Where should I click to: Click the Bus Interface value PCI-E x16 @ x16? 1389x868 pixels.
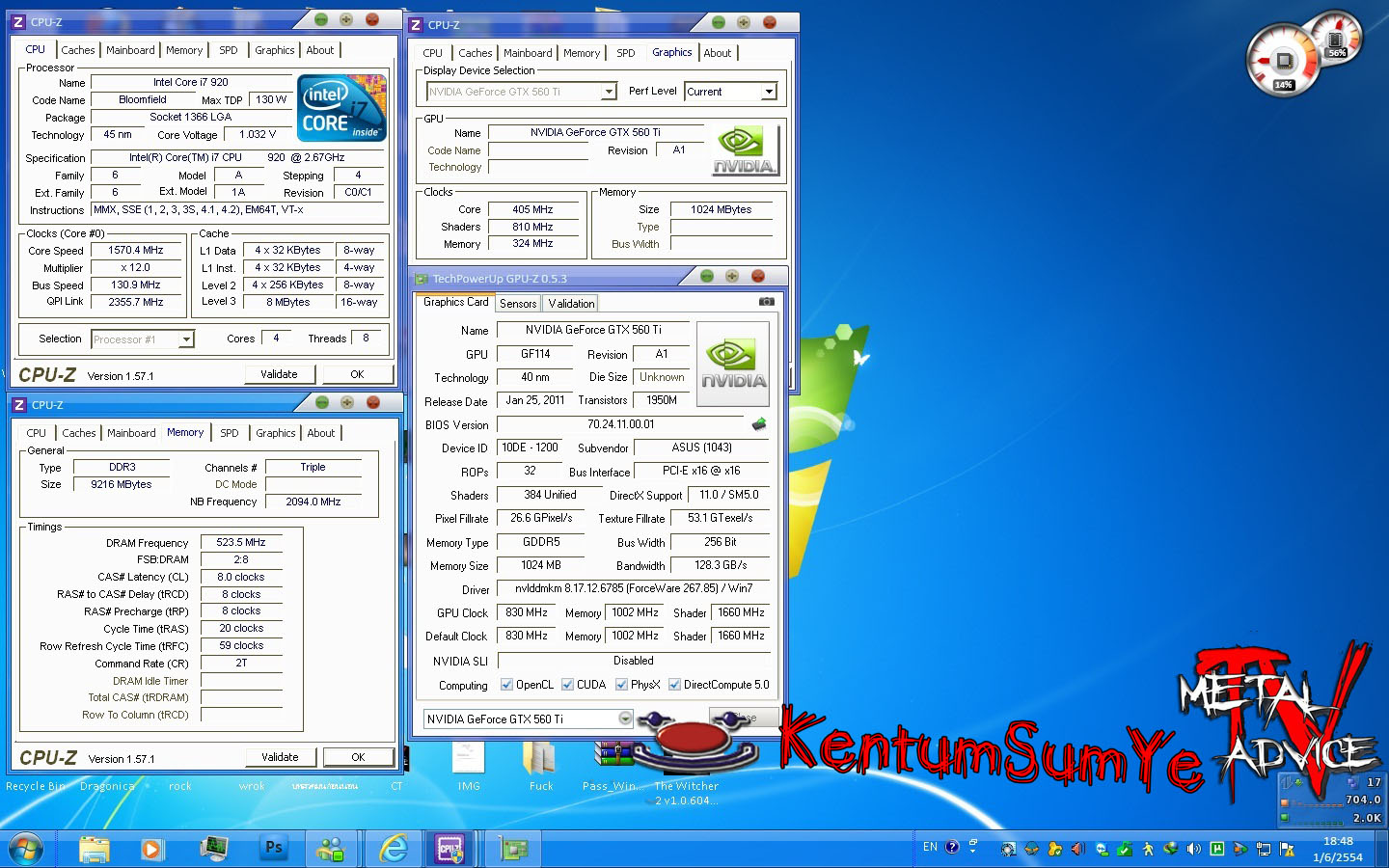(701, 472)
